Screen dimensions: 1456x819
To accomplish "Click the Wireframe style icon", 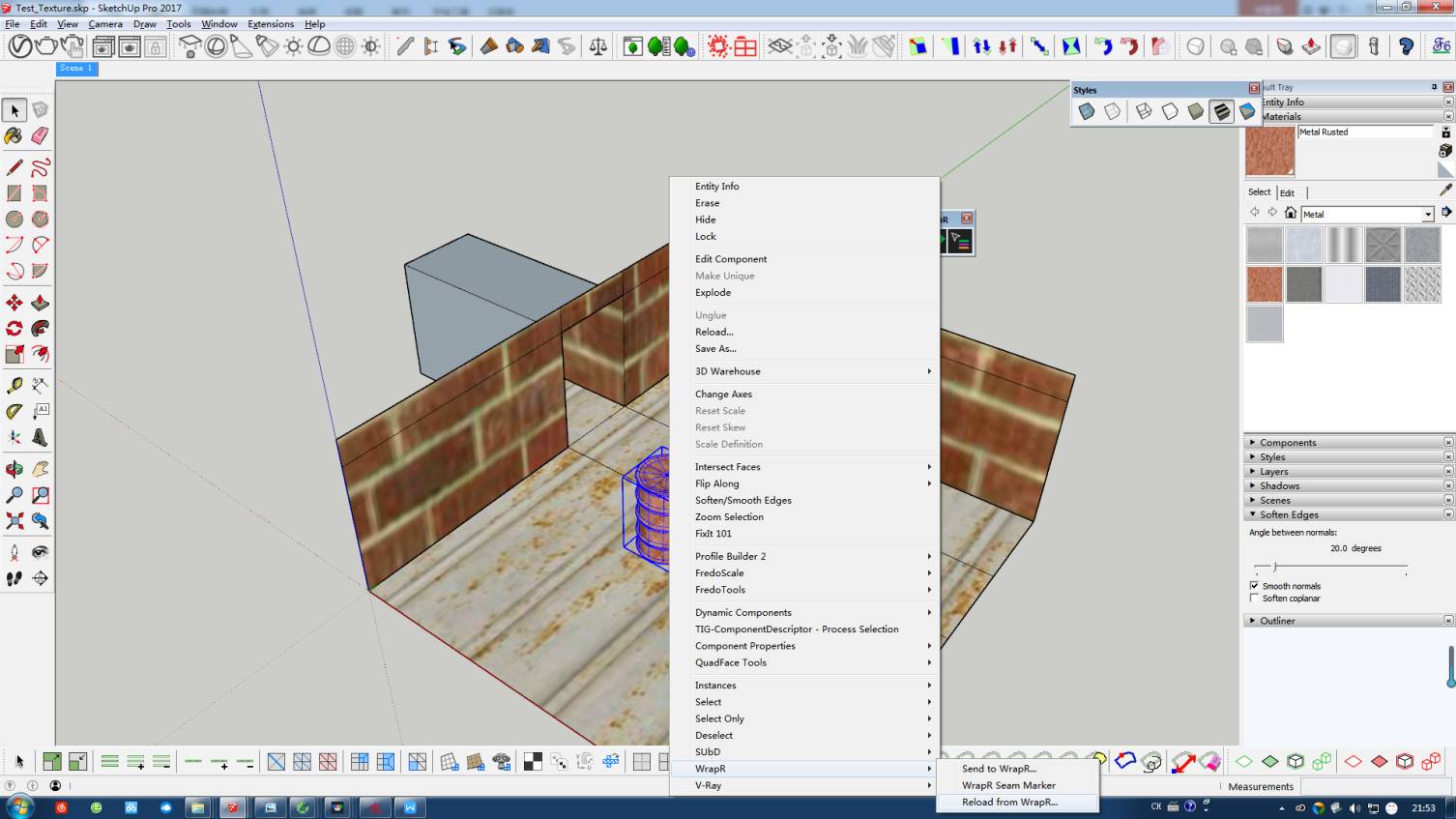I will (x=1144, y=112).
